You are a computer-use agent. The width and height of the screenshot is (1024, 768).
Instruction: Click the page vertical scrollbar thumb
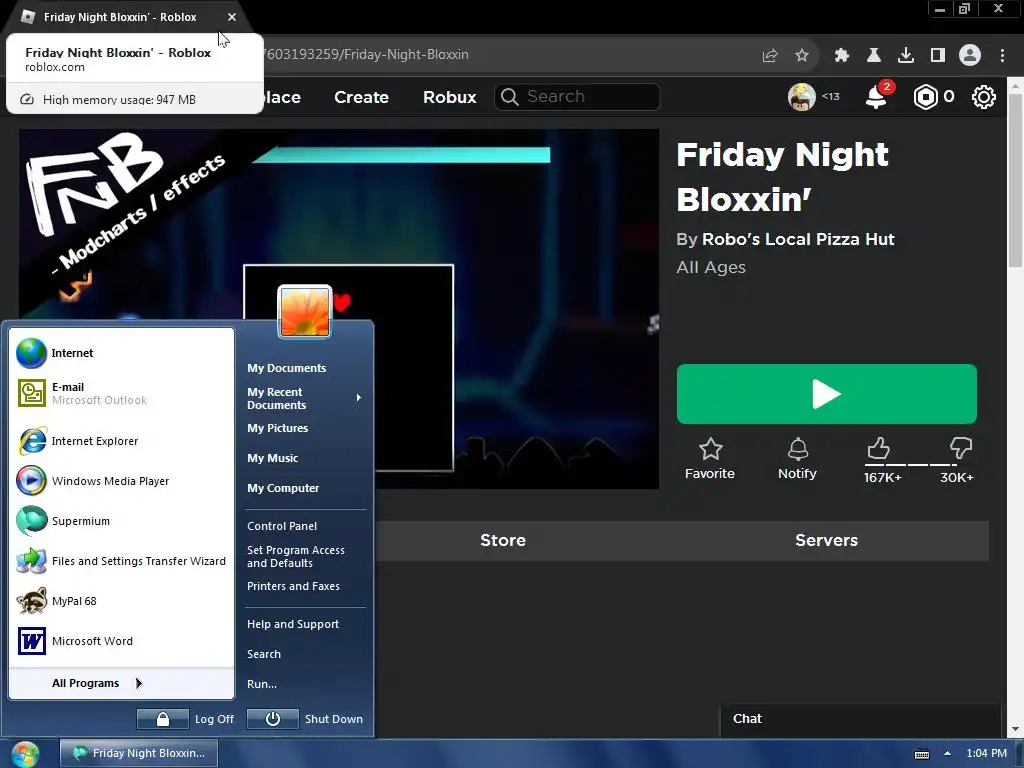click(x=1015, y=180)
